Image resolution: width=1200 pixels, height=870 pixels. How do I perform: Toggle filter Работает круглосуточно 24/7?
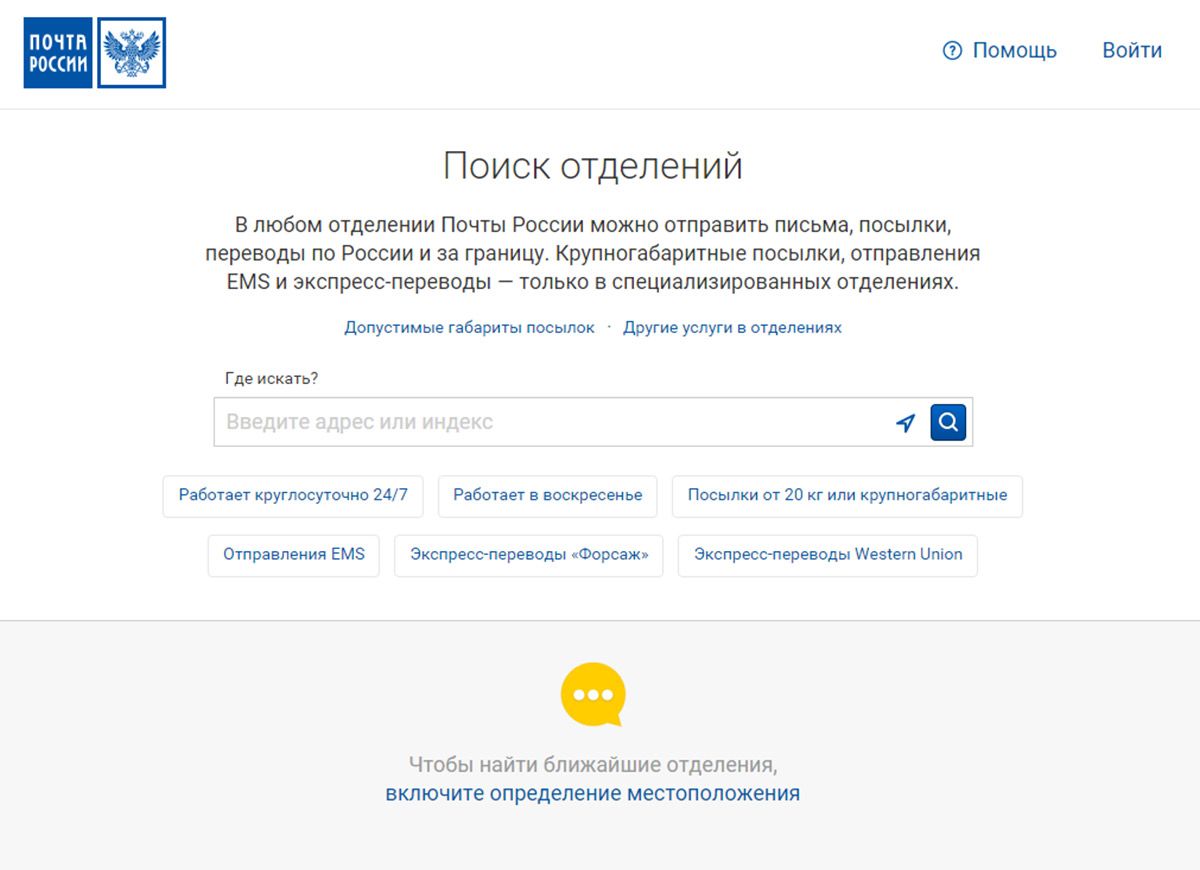click(293, 496)
